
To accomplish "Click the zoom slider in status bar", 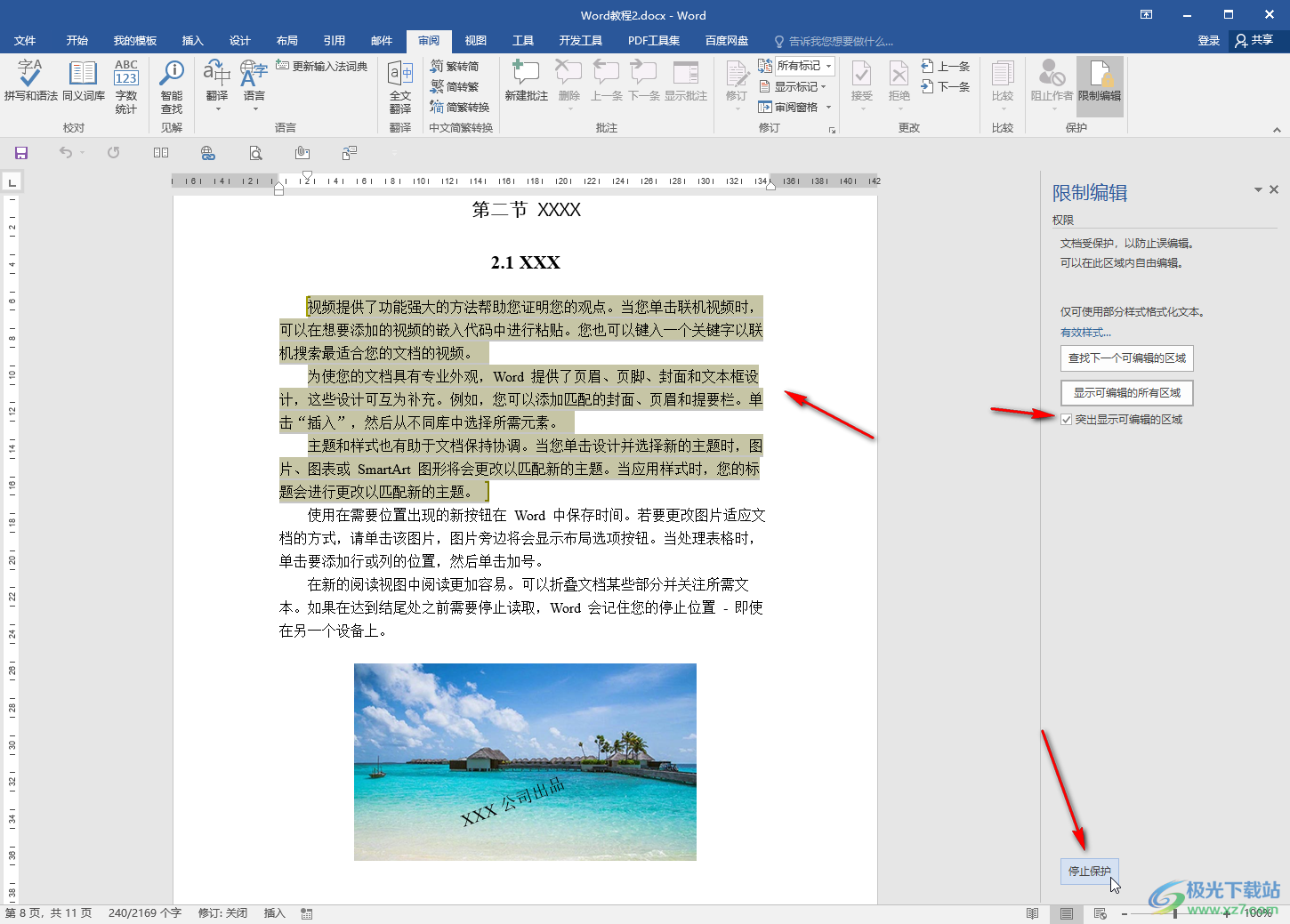I will pyautogui.click(x=1175, y=913).
